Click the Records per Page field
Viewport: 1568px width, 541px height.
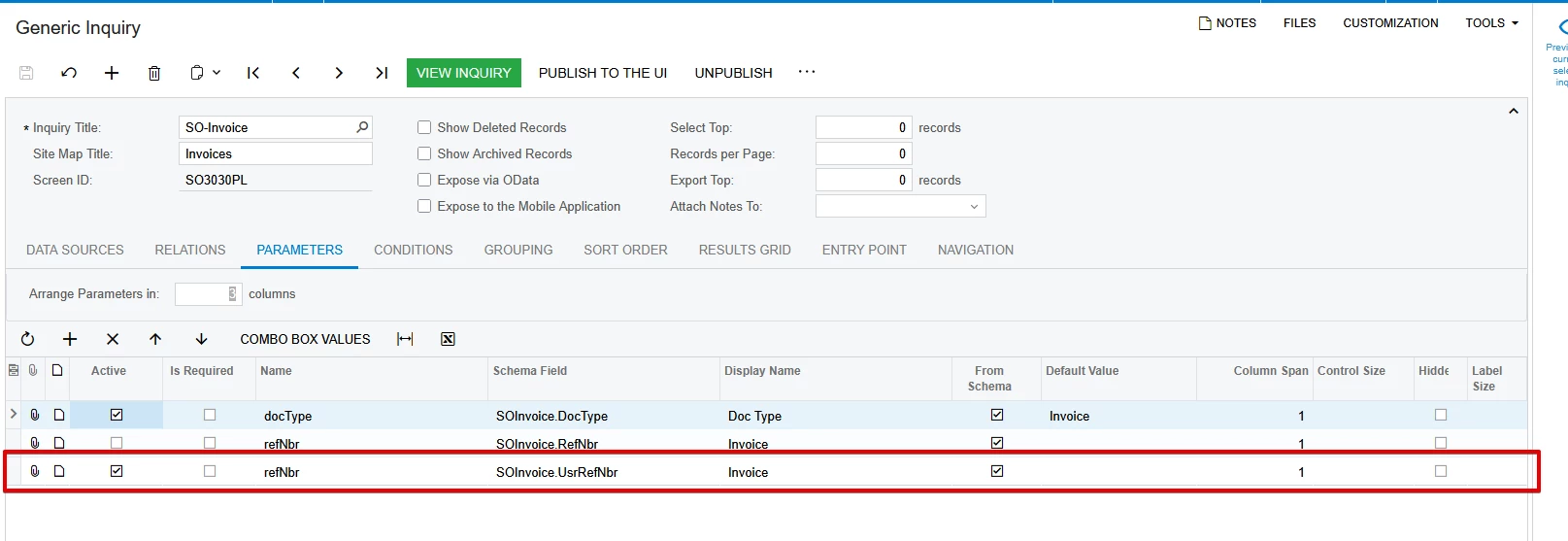(x=863, y=153)
